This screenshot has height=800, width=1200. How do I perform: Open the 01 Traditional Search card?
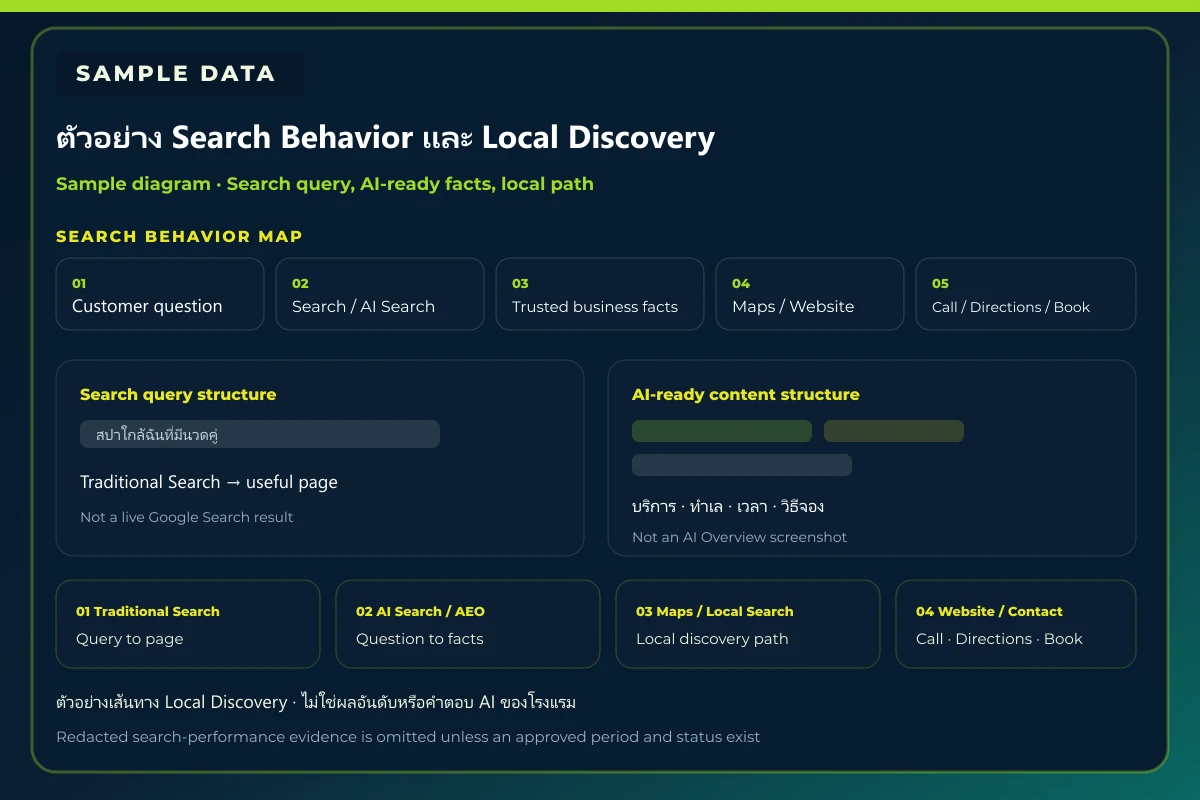[x=188, y=624]
